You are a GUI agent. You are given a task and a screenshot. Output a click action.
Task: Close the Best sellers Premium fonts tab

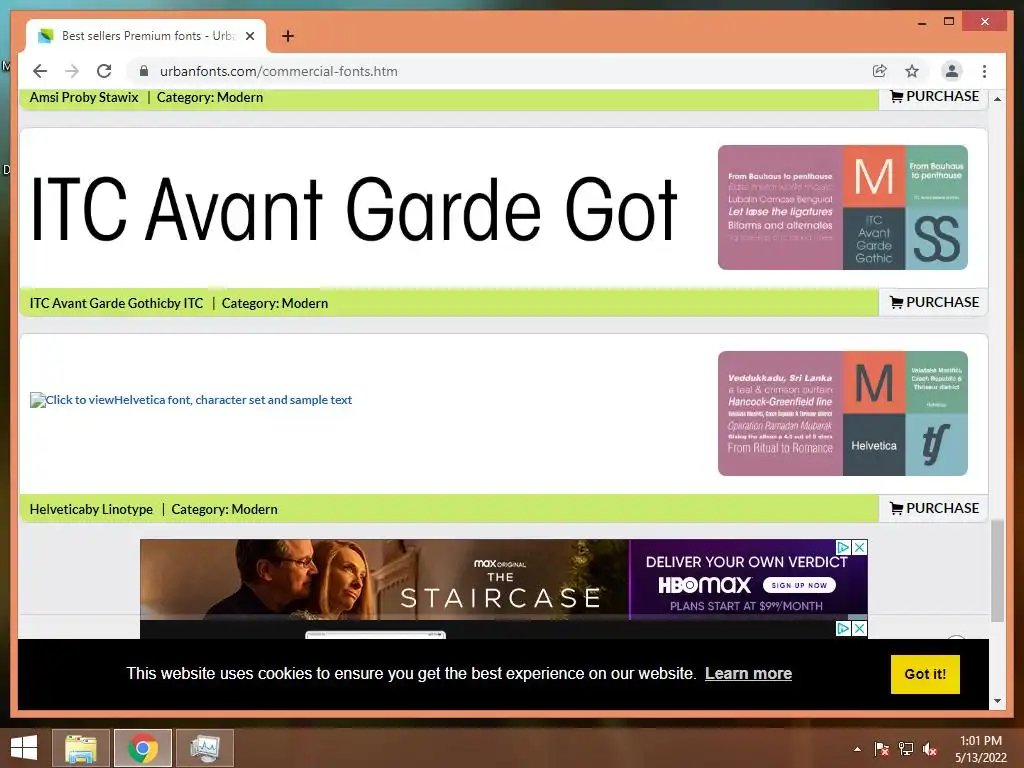pyautogui.click(x=249, y=36)
